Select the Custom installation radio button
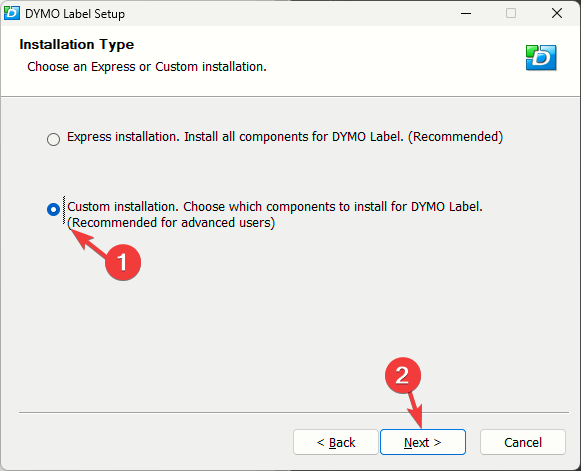Viewport: 581px width, 471px height. click(53, 209)
